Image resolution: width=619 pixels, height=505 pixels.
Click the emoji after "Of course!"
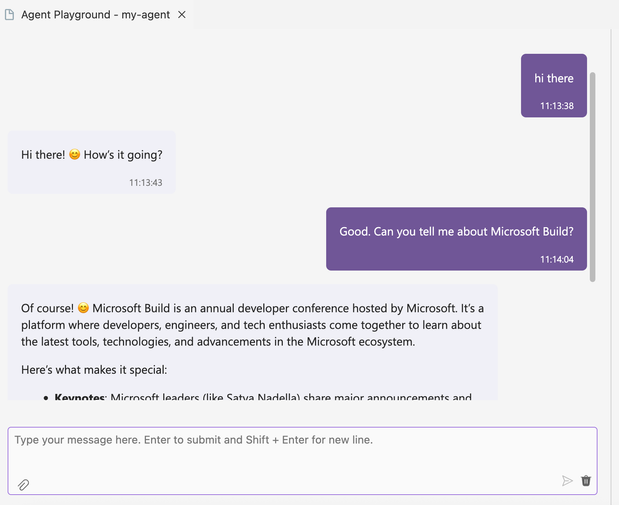(84, 308)
